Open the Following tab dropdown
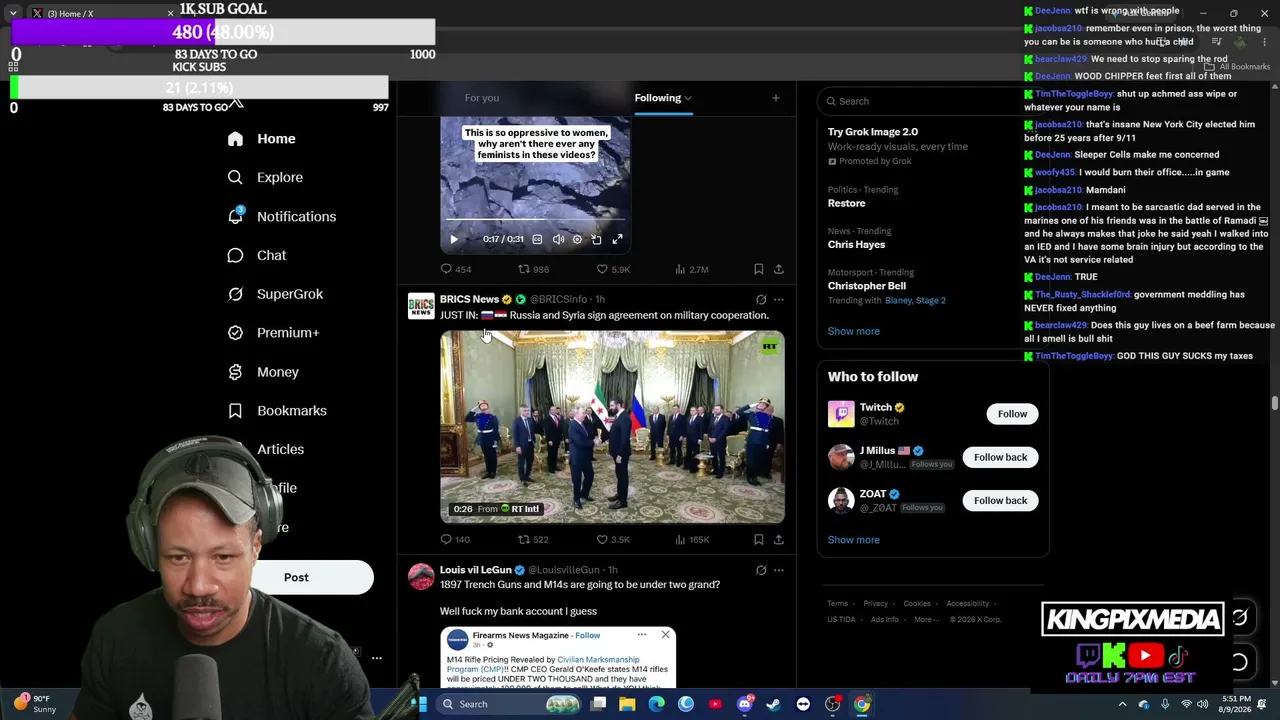This screenshot has height=720, width=1280. pos(663,98)
